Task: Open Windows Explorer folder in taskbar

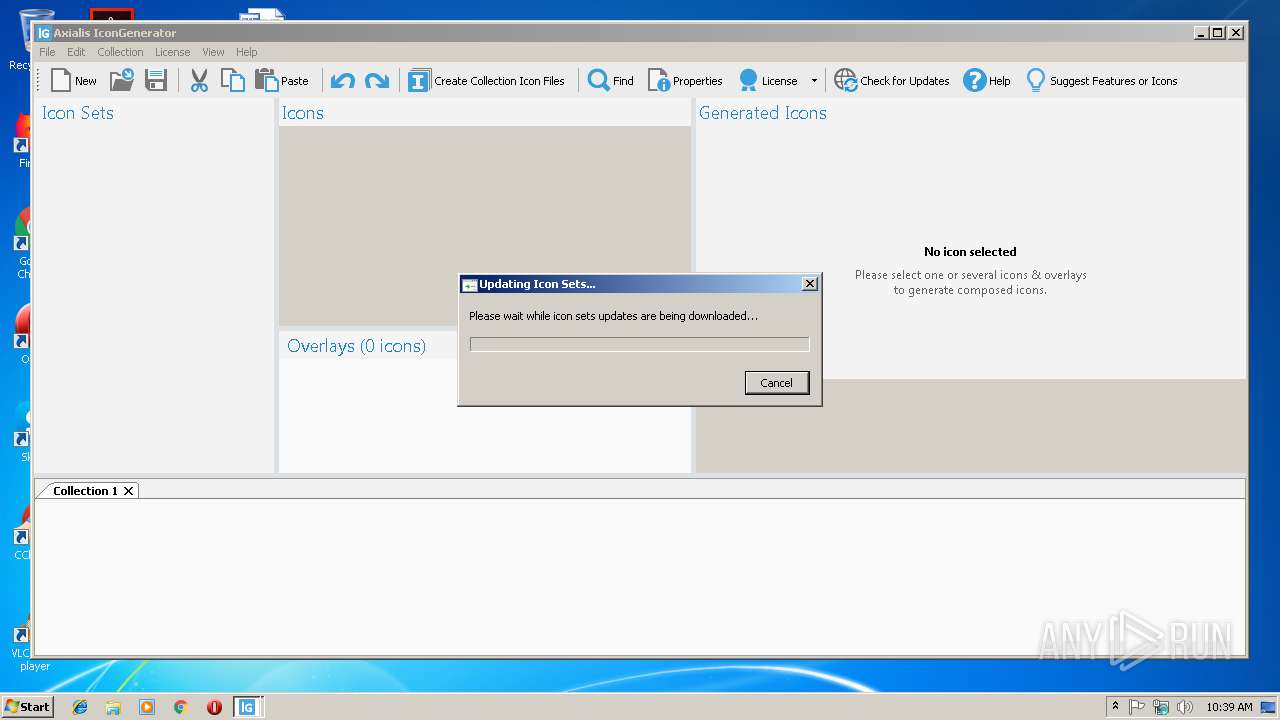Action: tap(113, 707)
